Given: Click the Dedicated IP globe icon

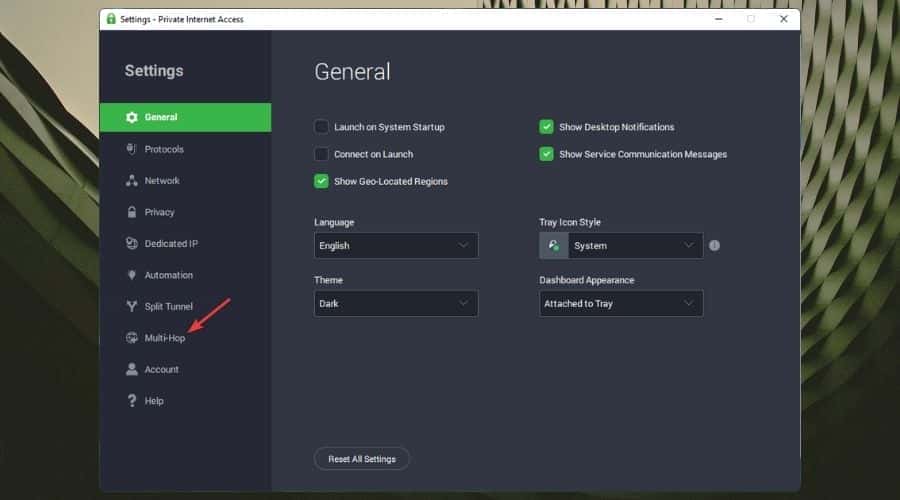Looking at the screenshot, I should [x=131, y=243].
